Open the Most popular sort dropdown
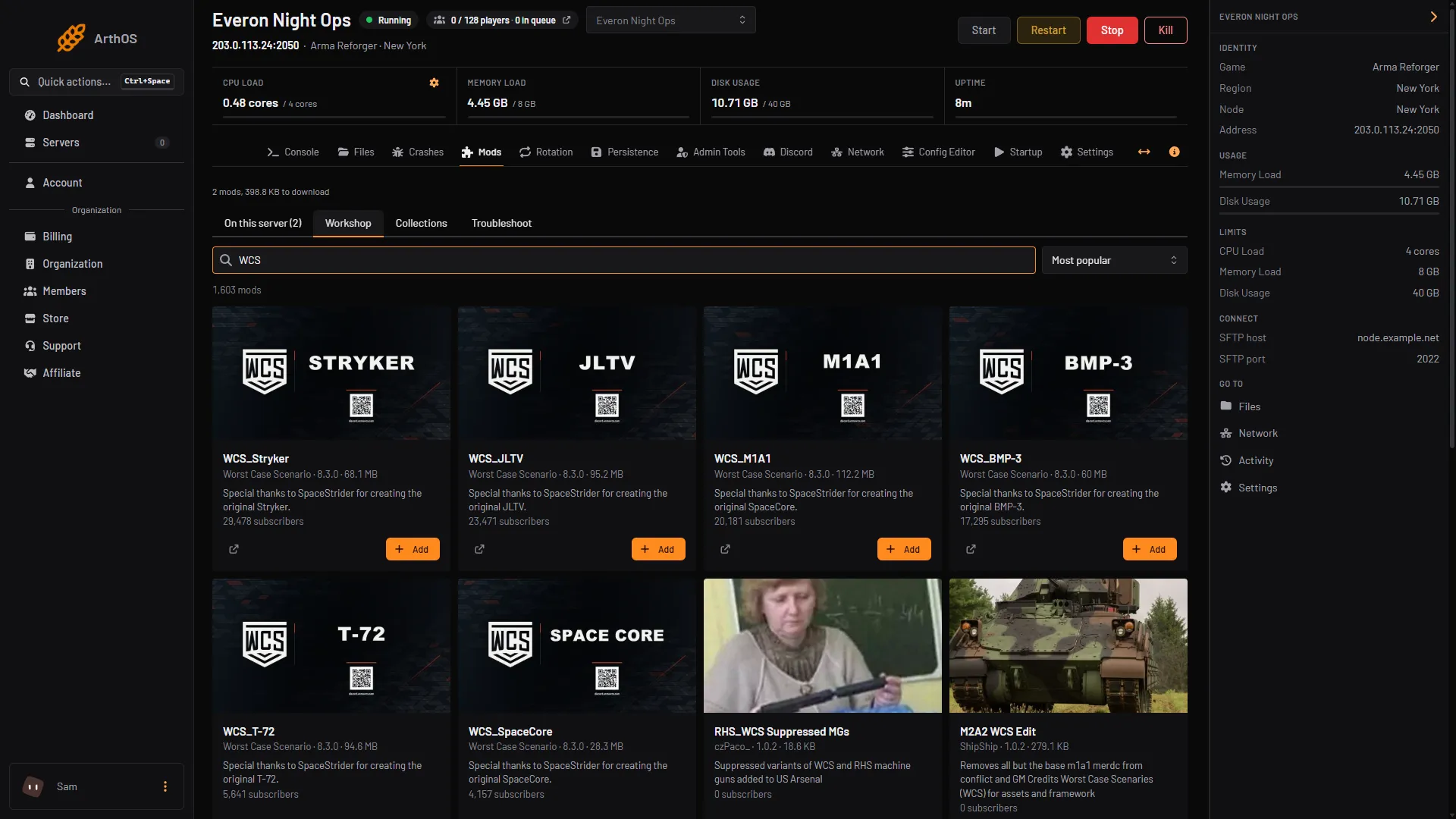The height and width of the screenshot is (819, 1456). click(1114, 260)
